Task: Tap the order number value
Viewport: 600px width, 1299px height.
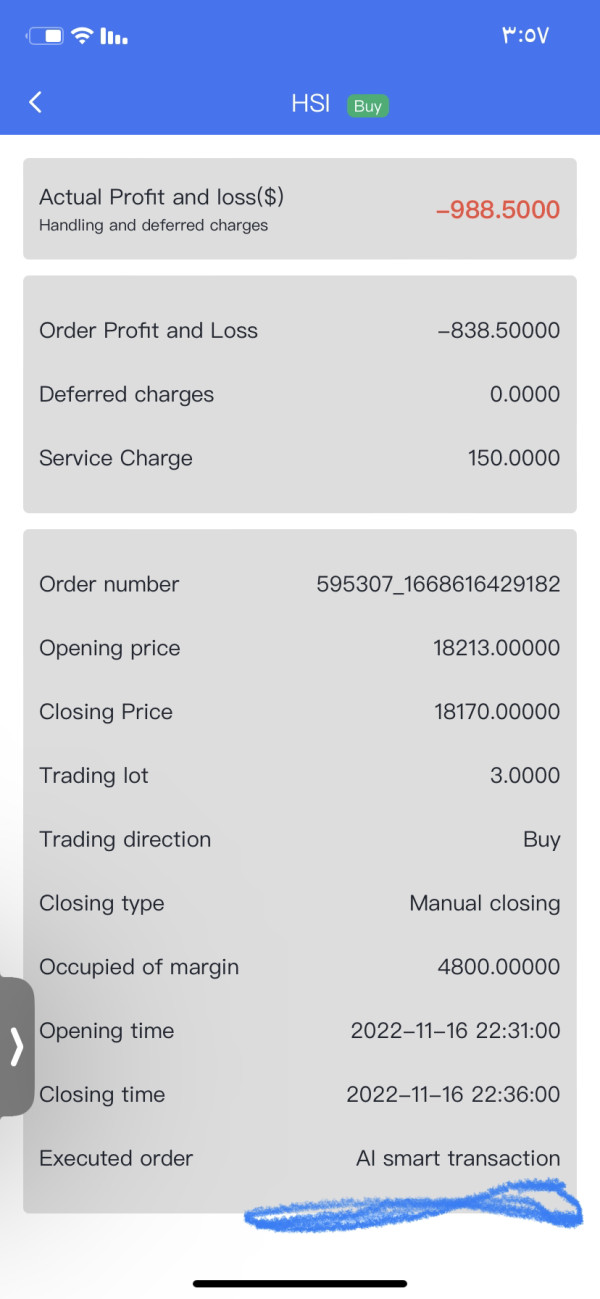Action: tap(438, 584)
